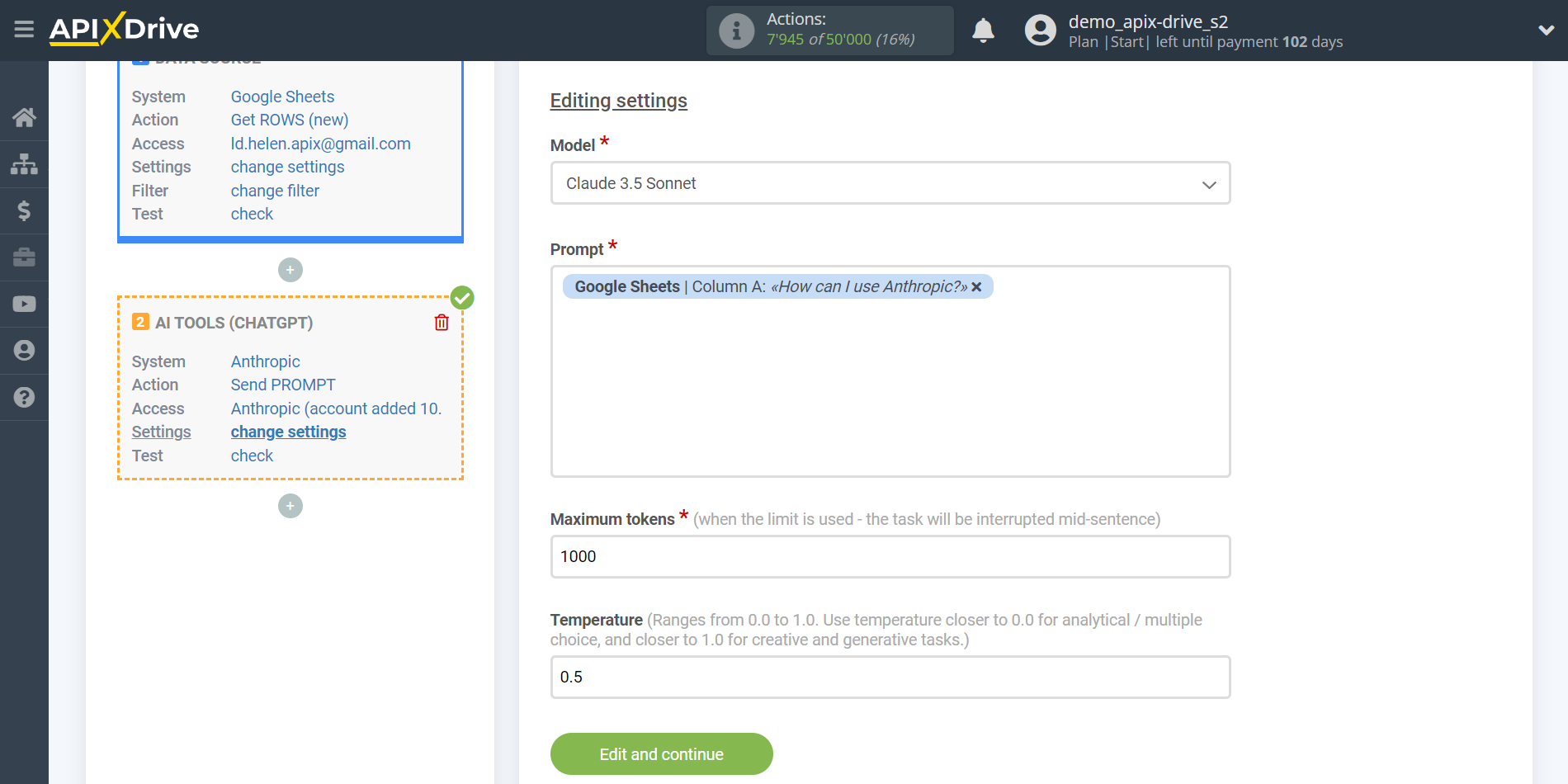Screen dimensions: 1568x784
Task: Click the change filter link
Action: pyautogui.click(x=275, y=191)
